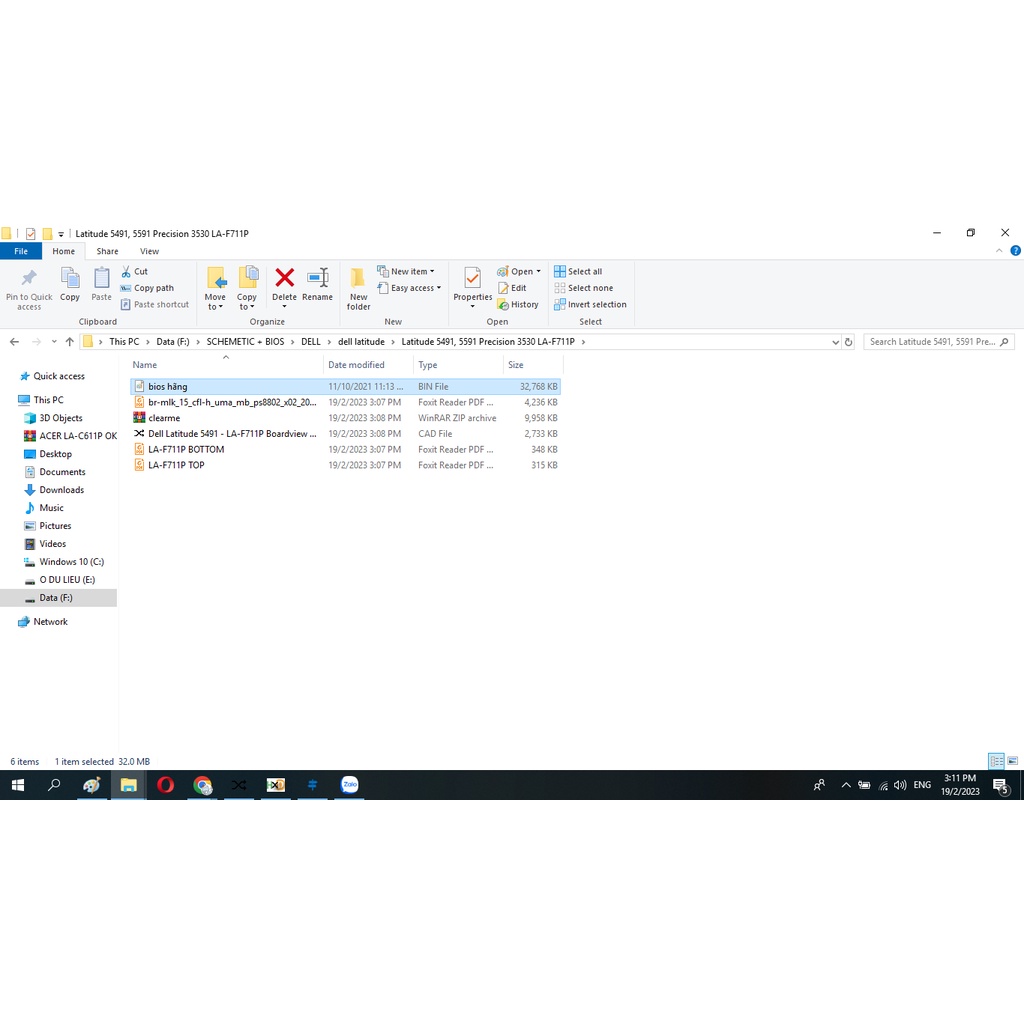The image size is (1024, 1024).
Task: Click Copy path in Clipboard group
Action: tap(153, 288)
